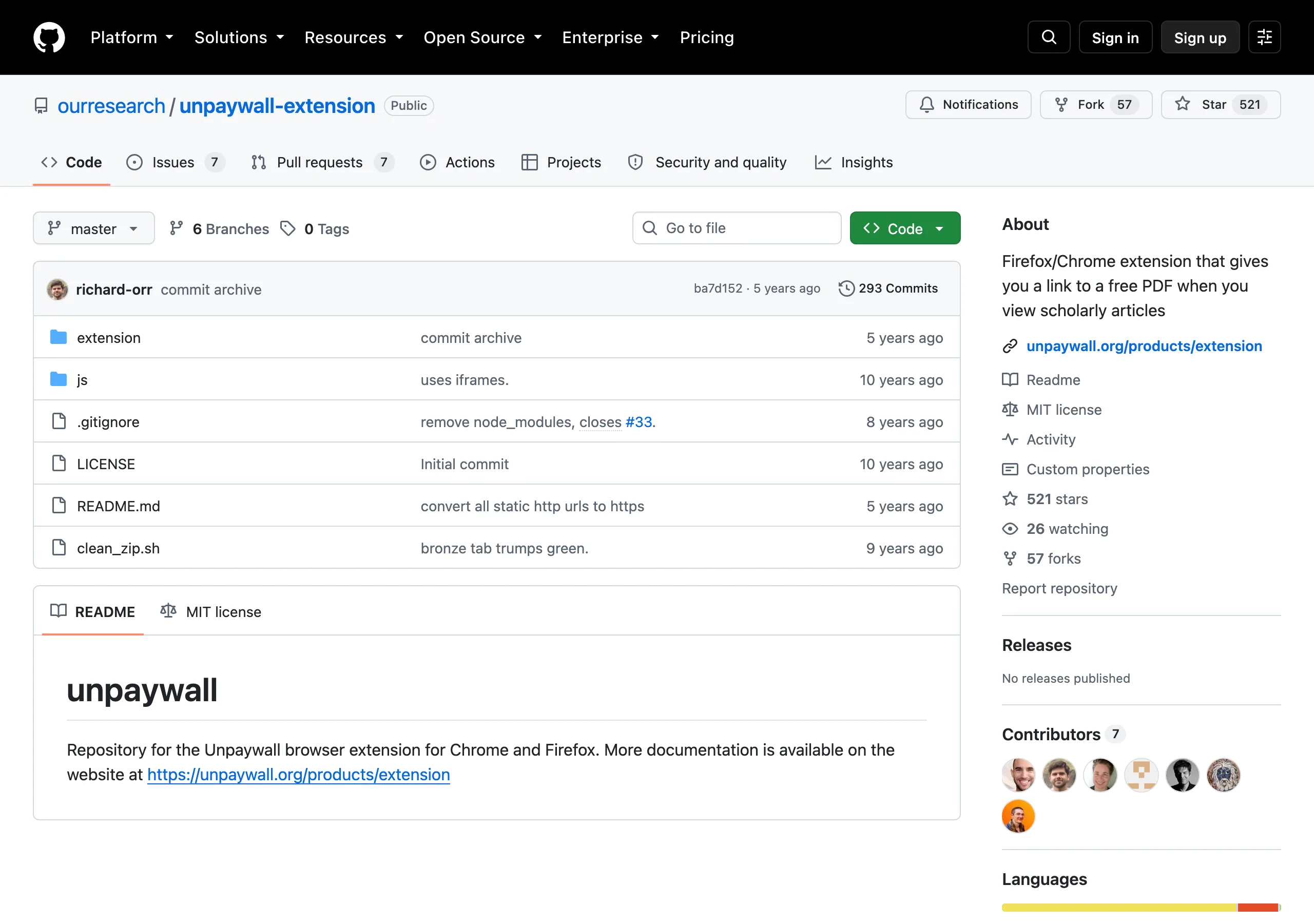
Task: Expand the Resources menu
Action: (354, 37)
